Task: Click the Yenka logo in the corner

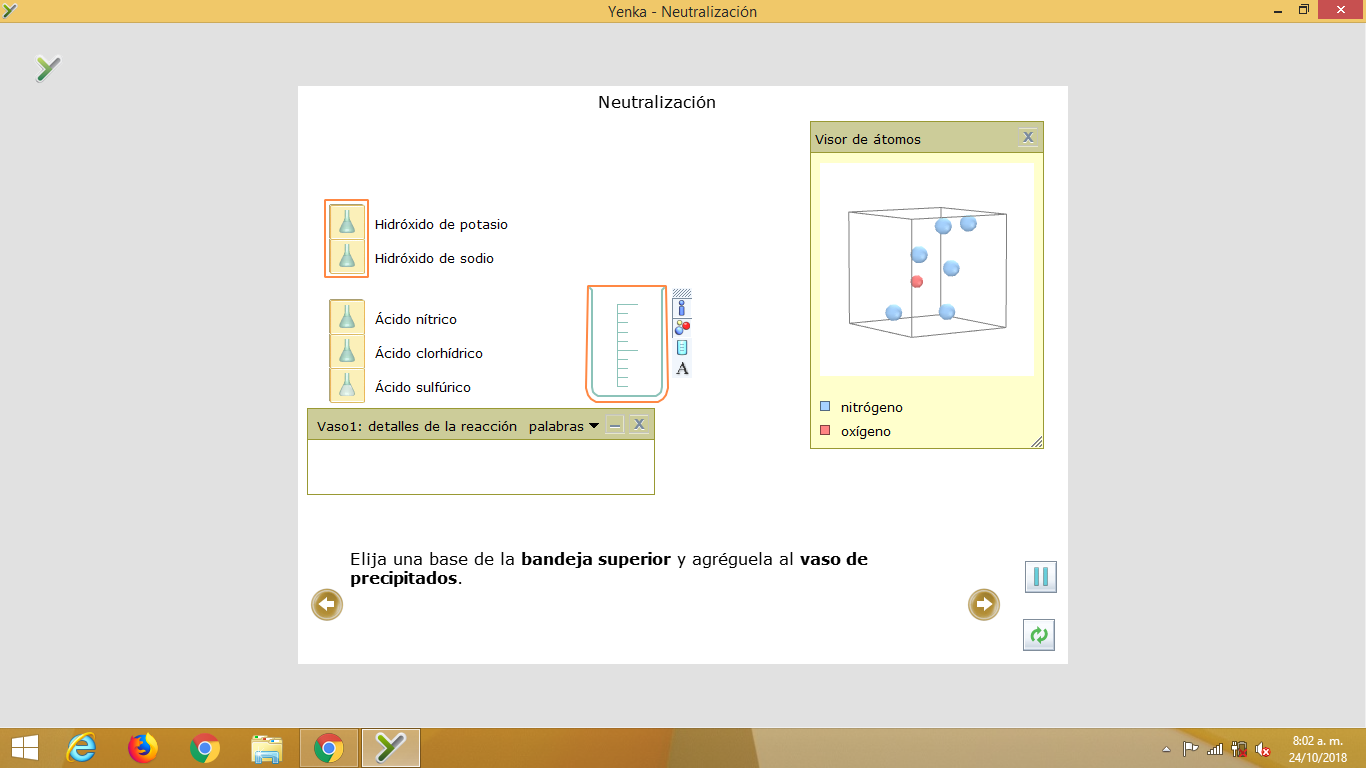Action: (48, 68)
